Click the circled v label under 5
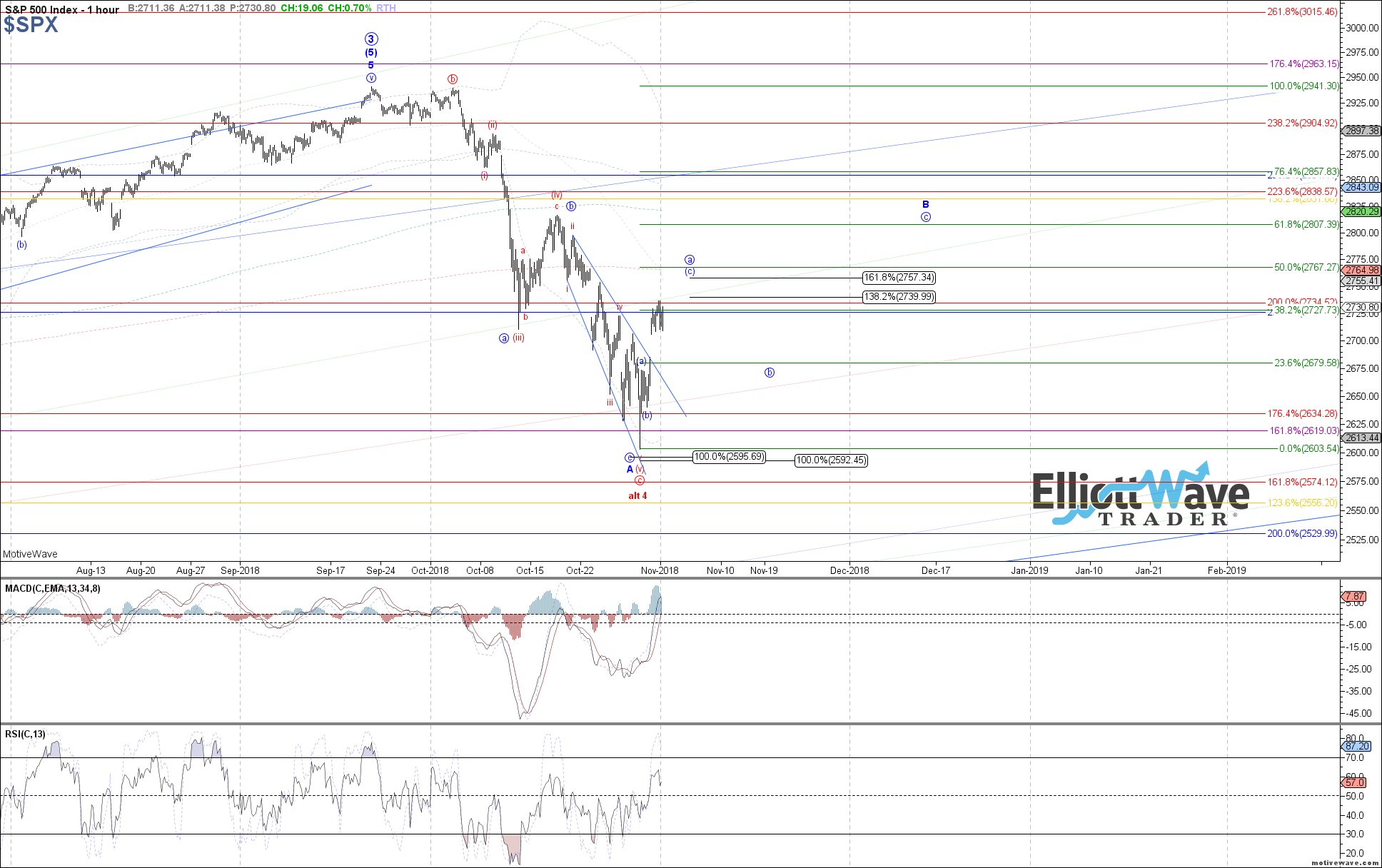This screenshot has width=1382, height=868. pos(370,78)
